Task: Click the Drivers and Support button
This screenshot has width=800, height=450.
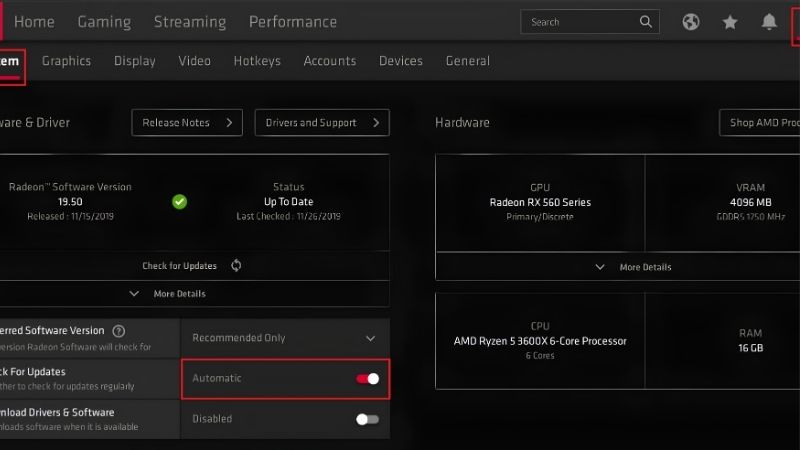Action: point(322,122)
